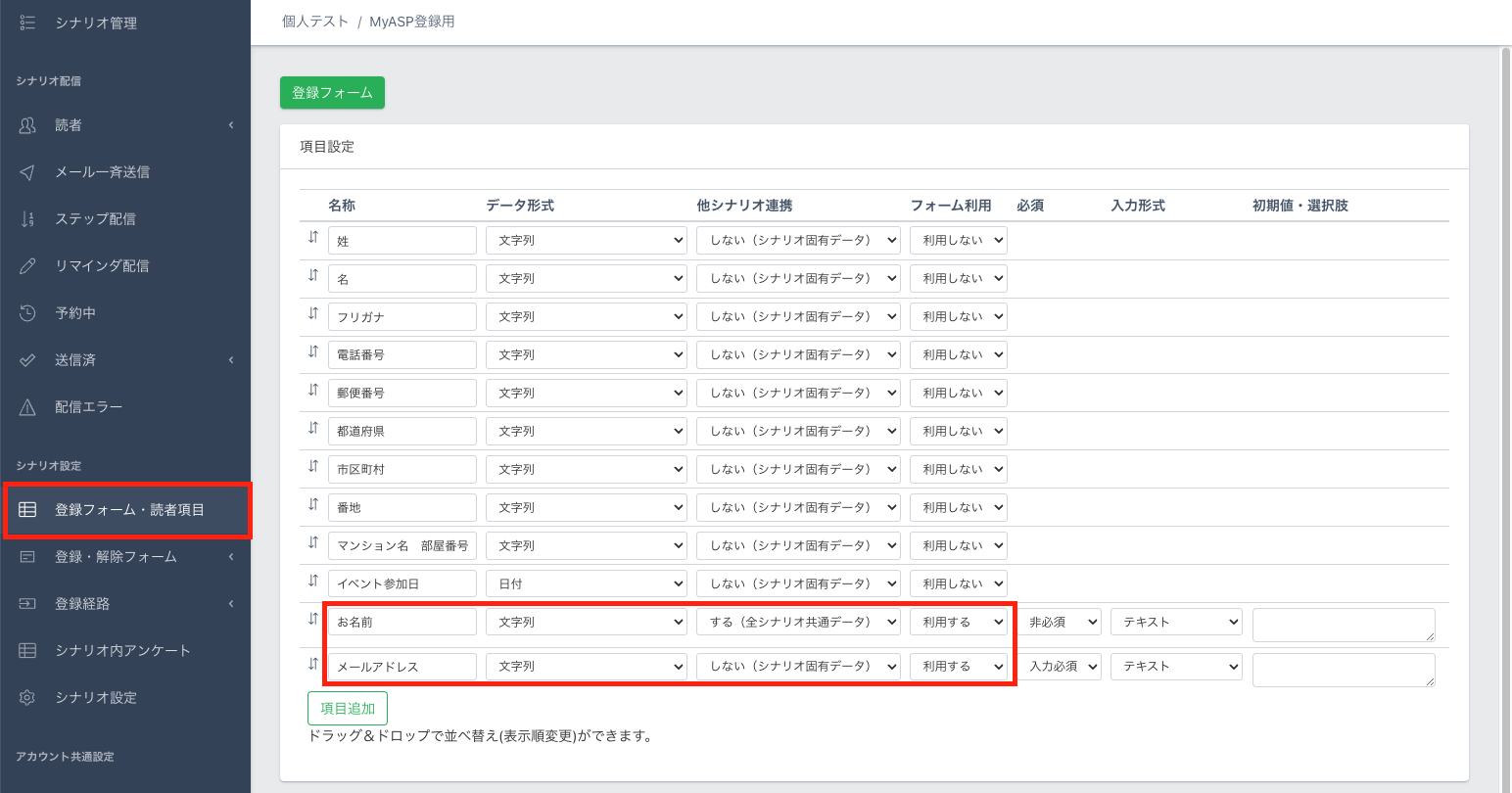Click the 初期値 text area for お名前
Screen dimensions: 1512x793
point(1343,625)
